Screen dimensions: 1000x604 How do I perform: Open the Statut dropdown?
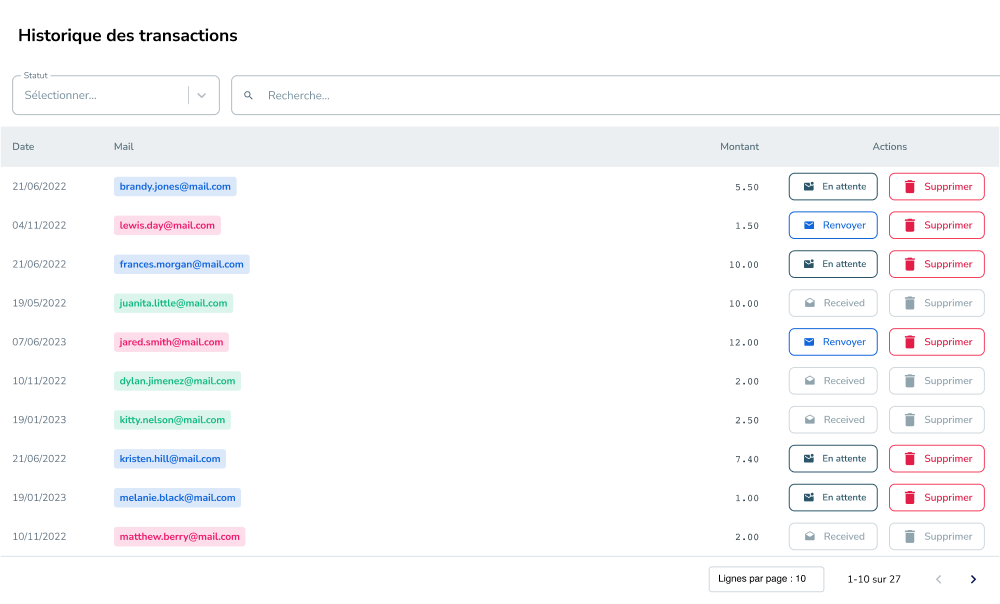coord(100,96)
